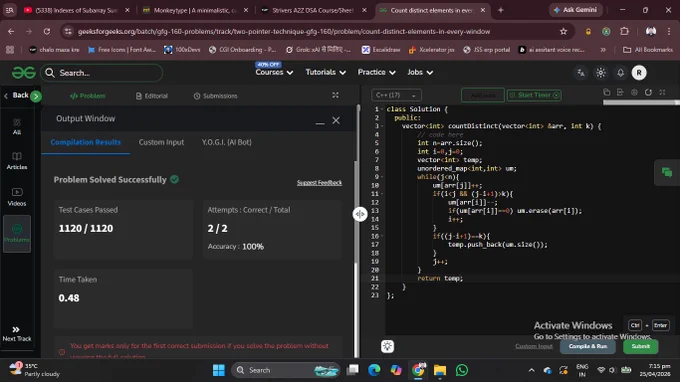680x382 pixels.
Task: Select Compilation Results tab
Action: tap(85, 142)
